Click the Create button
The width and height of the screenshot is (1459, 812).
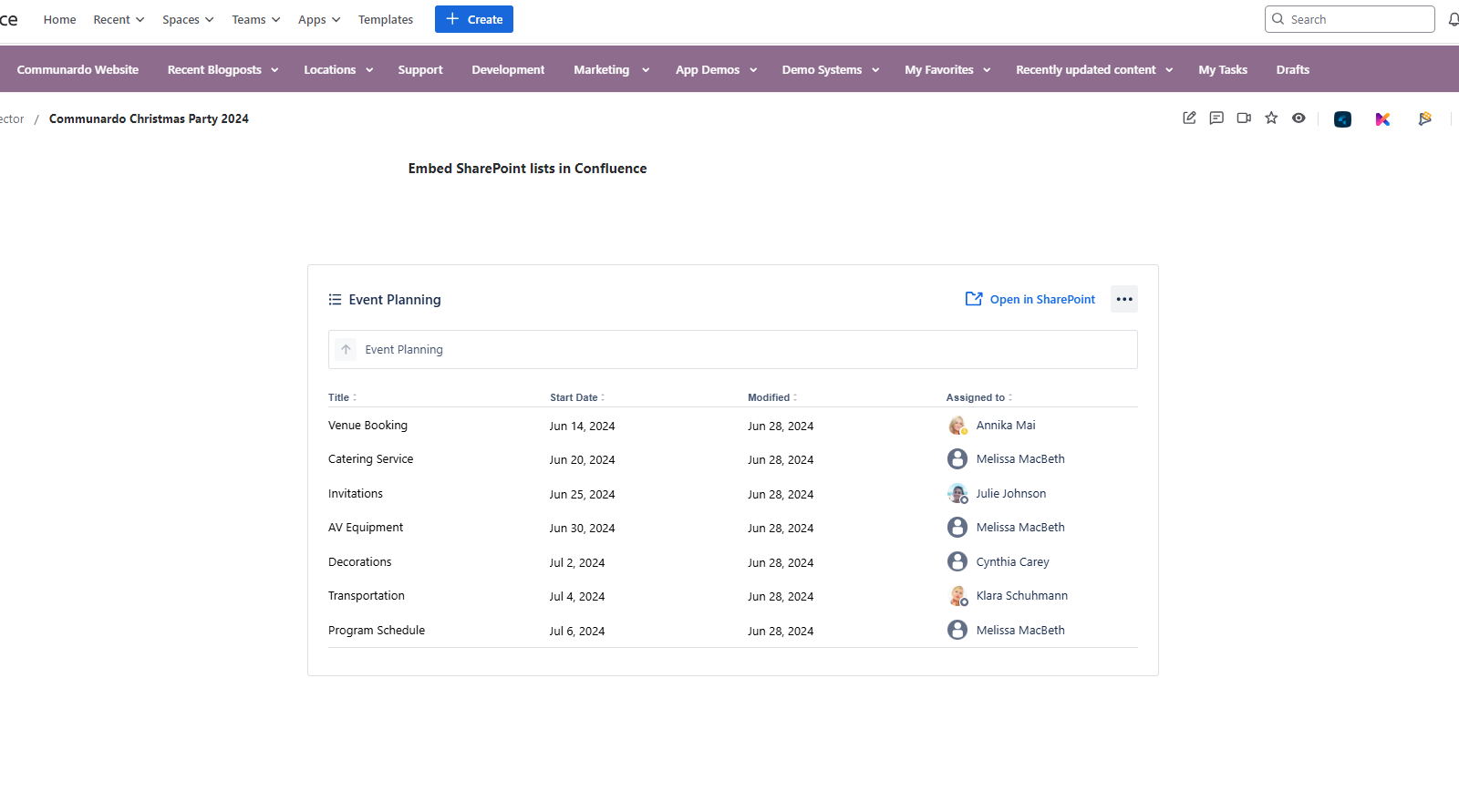click(474, 19)
